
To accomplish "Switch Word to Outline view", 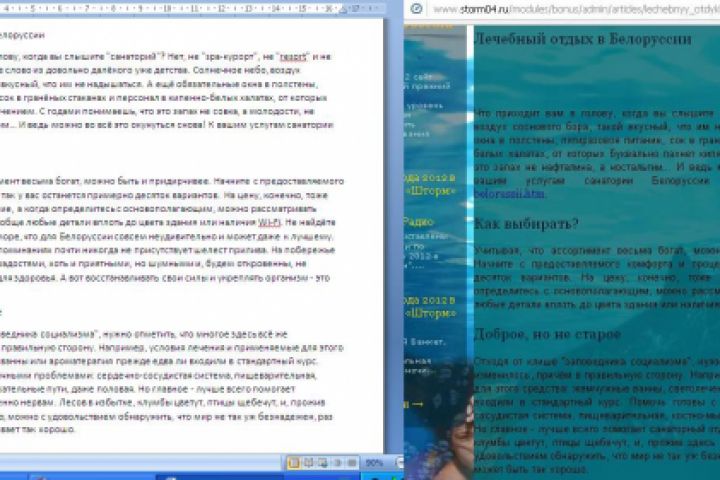I will [338, 463].
